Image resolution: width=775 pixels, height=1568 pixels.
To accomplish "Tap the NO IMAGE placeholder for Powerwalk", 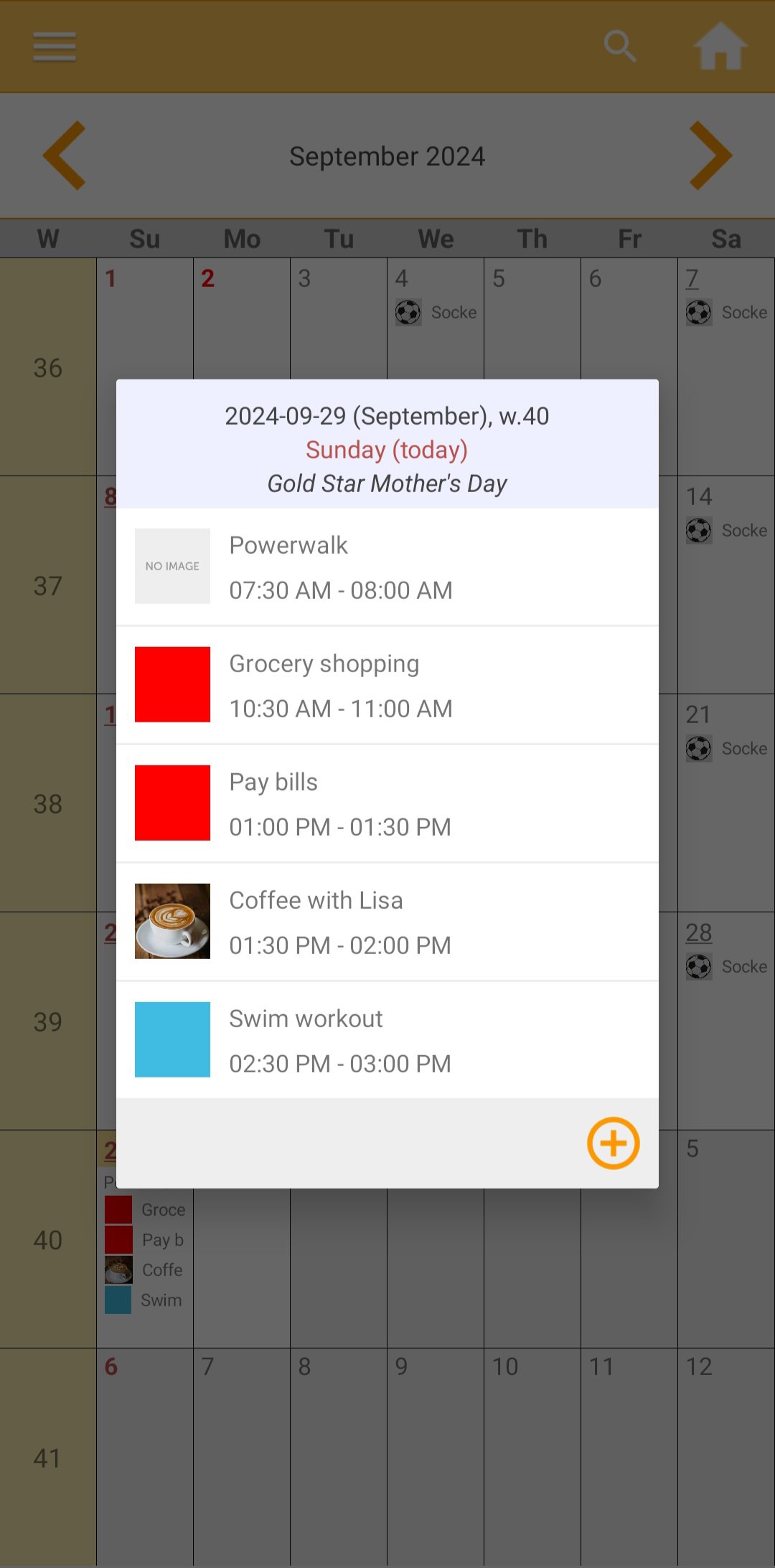I will (x=172, y=566).
